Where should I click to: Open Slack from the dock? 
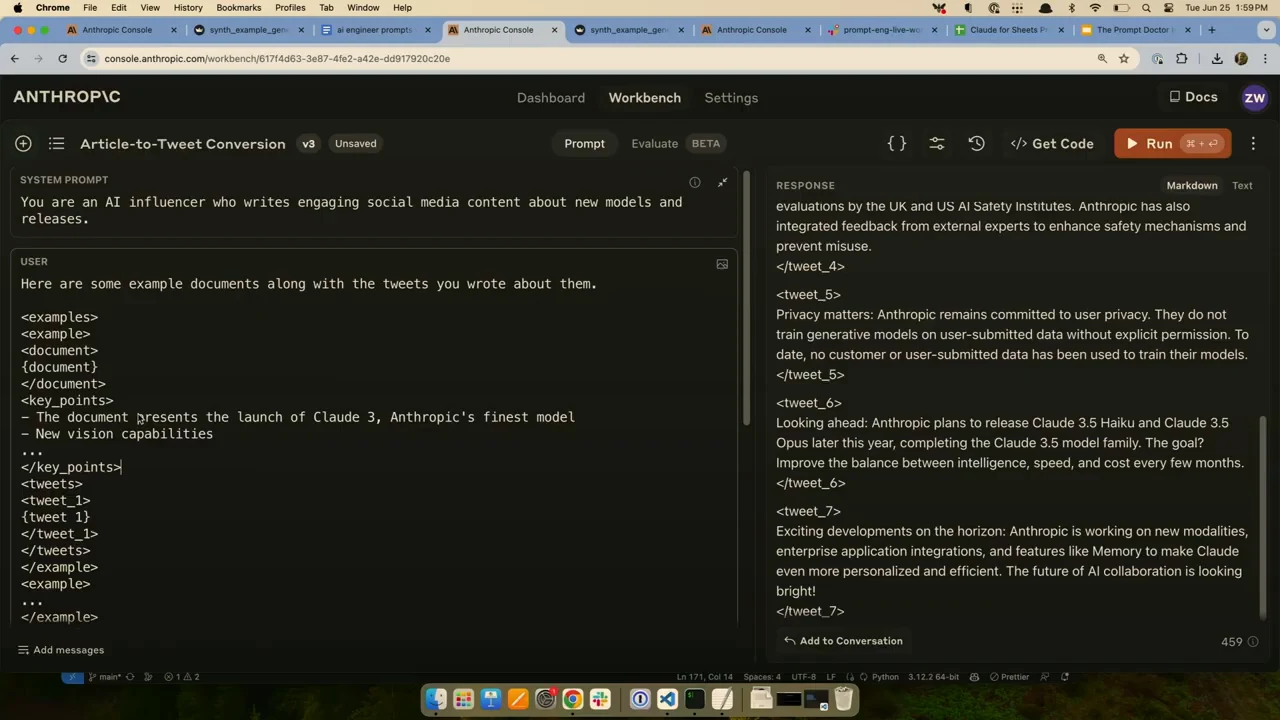click(x=600, y=699)
